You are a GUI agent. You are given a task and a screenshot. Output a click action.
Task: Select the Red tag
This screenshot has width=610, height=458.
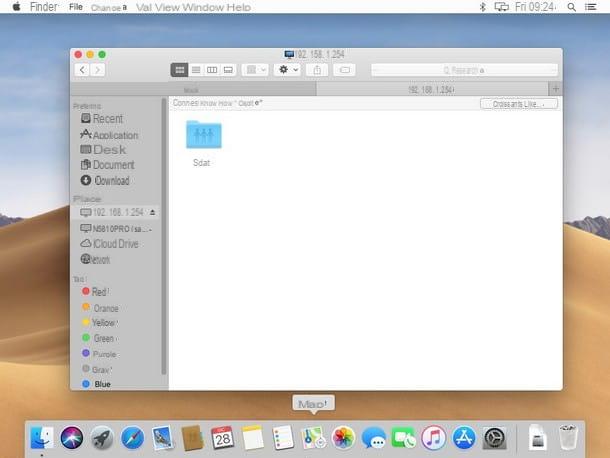tap(95, 291)
